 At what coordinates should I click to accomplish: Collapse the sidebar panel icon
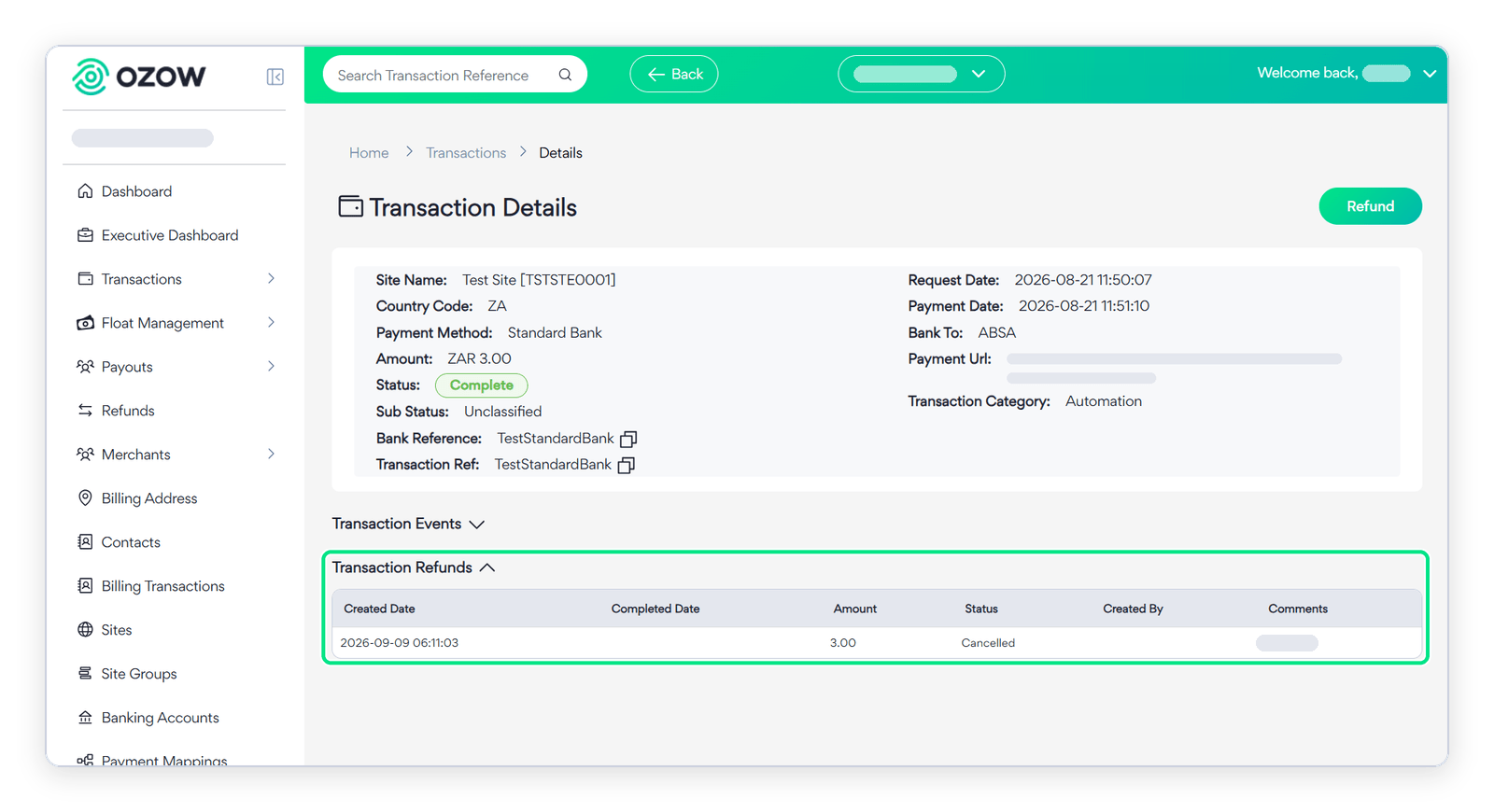point(275,77)
